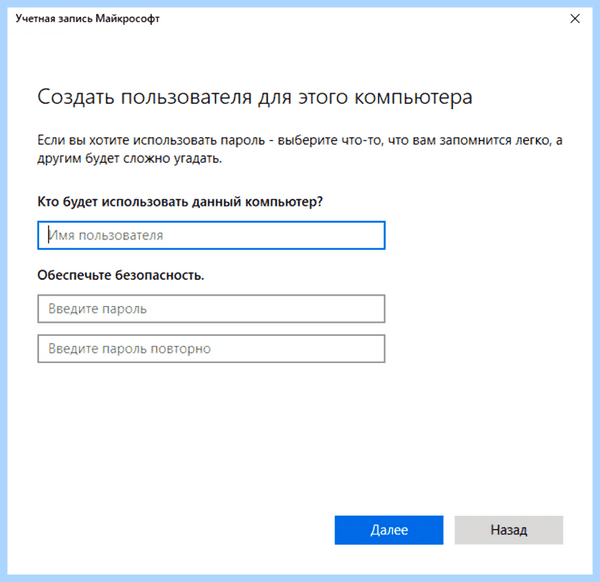Click the password hint paragraph starting "Если вы хотите"
The height and width of the screenshot is (582, 600).
tap(300, 149)
